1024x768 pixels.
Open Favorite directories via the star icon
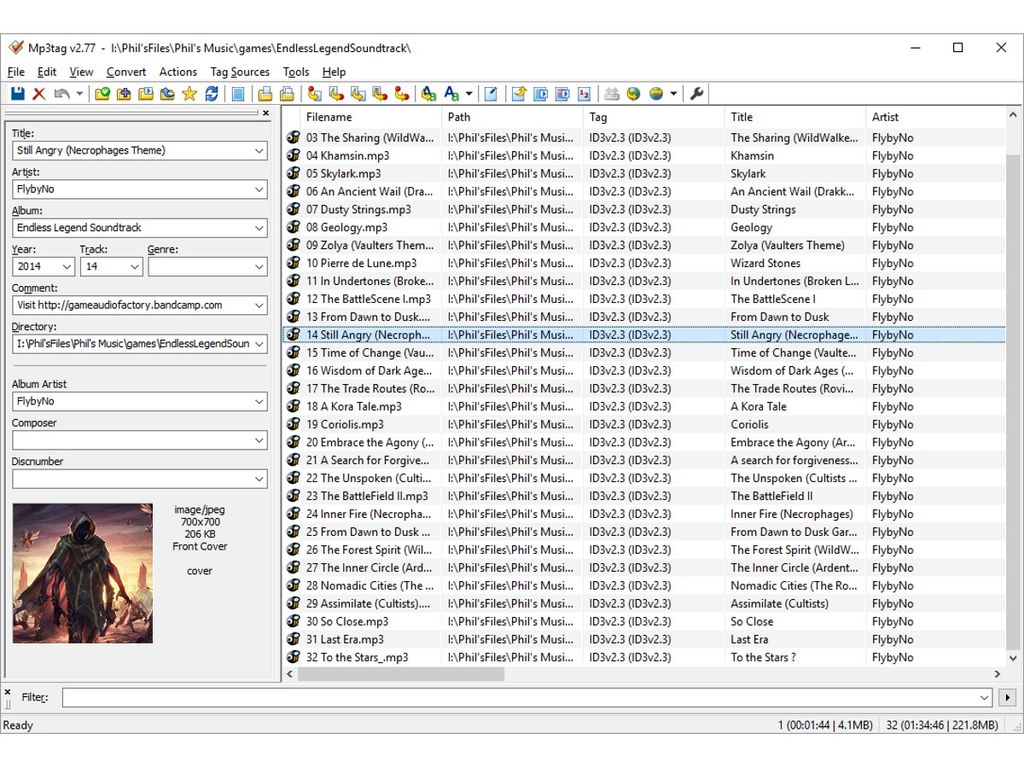click(x=187, y=93)
